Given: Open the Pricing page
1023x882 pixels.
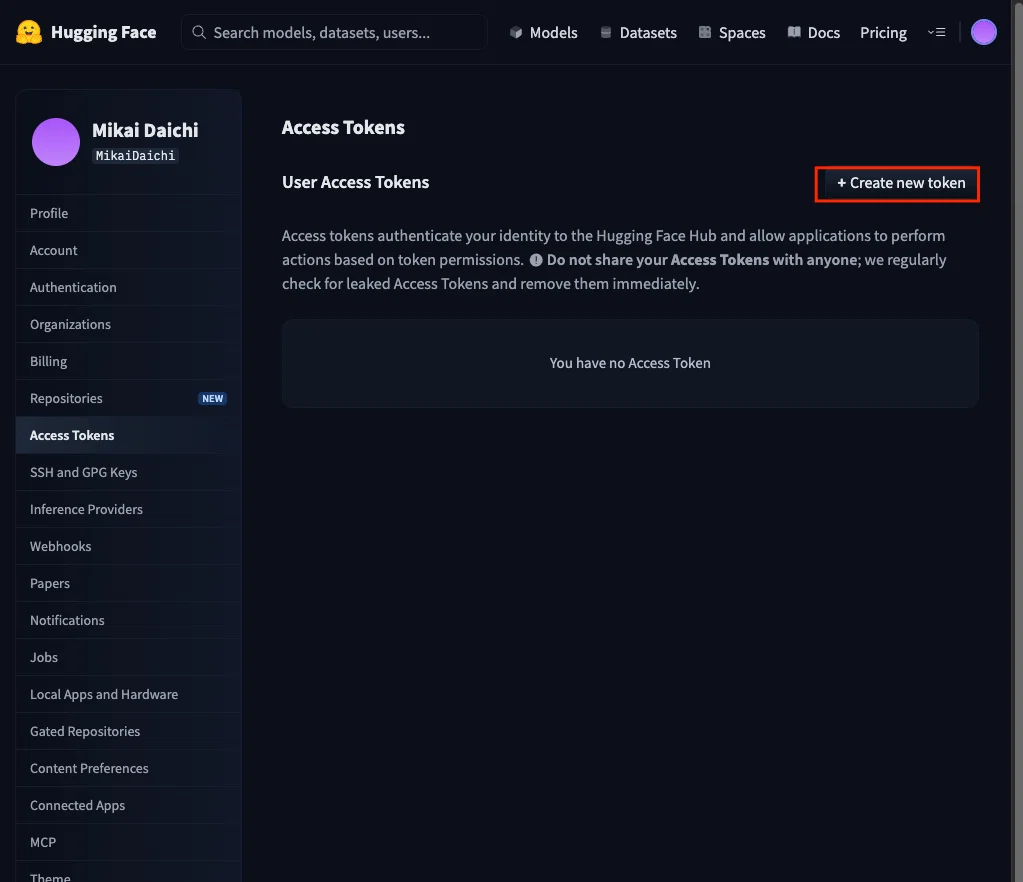Looking at the screenshot, I should [883, 33].
